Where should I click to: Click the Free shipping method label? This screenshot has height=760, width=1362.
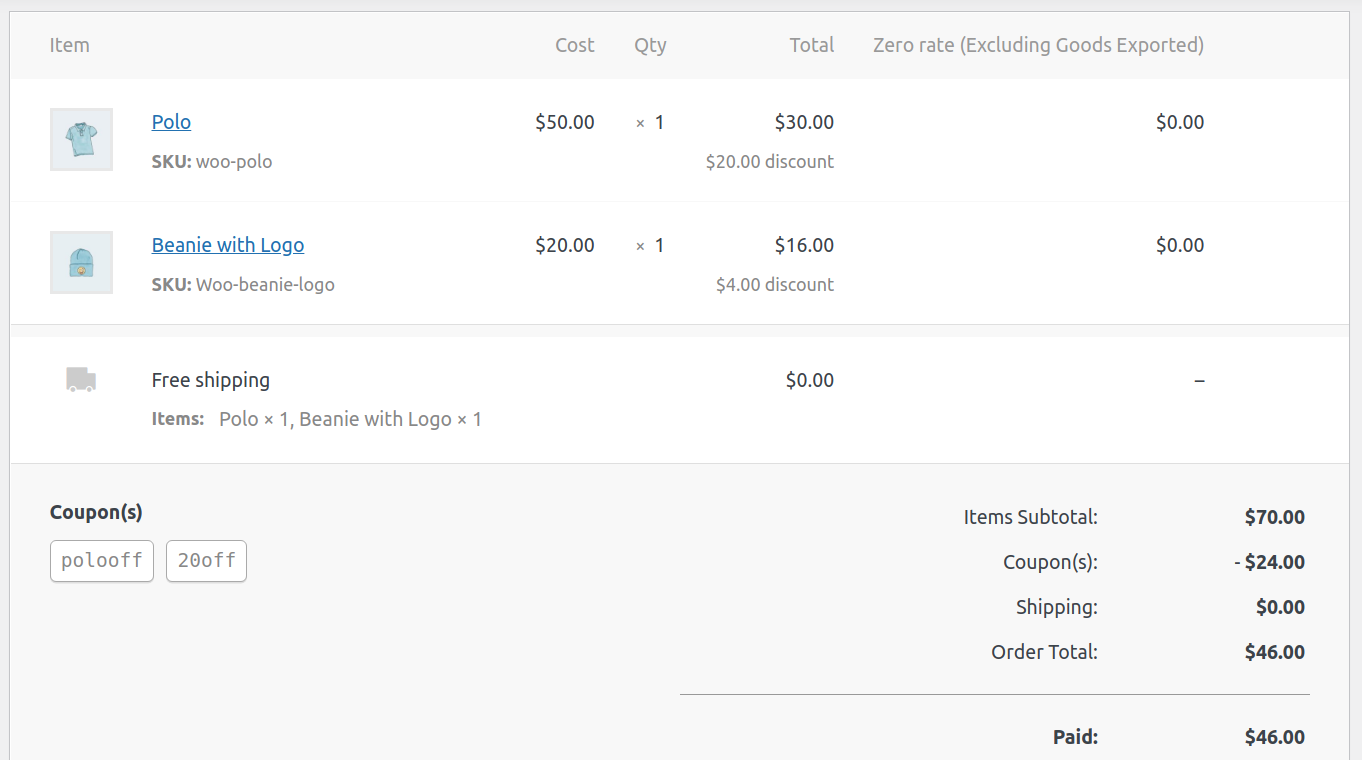[x=211, y=380]
